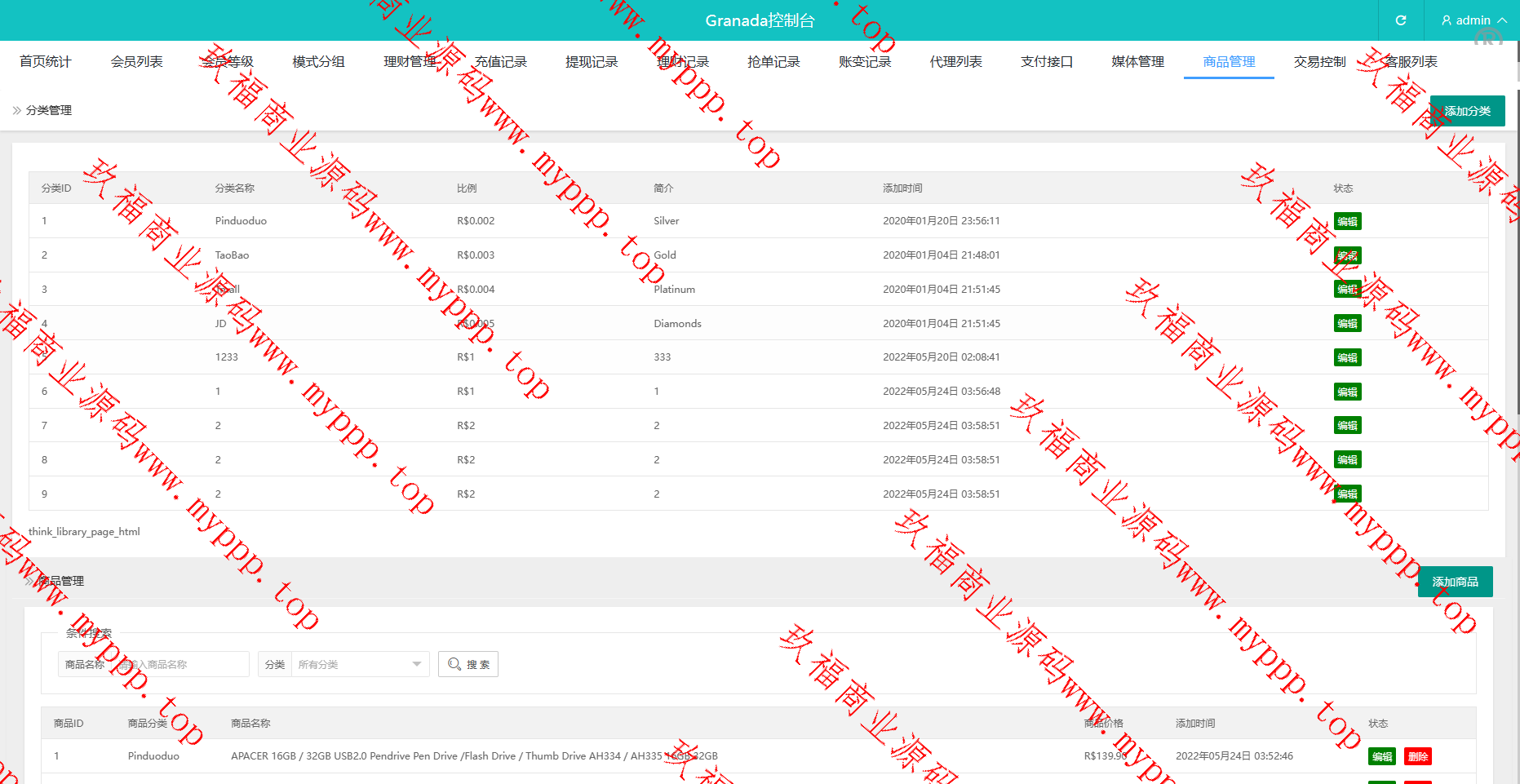Image resolution: width=1520 pixels, height=784 pixels.
Task: Open the 支付接口 navigation item
Action: (1047, 62)
